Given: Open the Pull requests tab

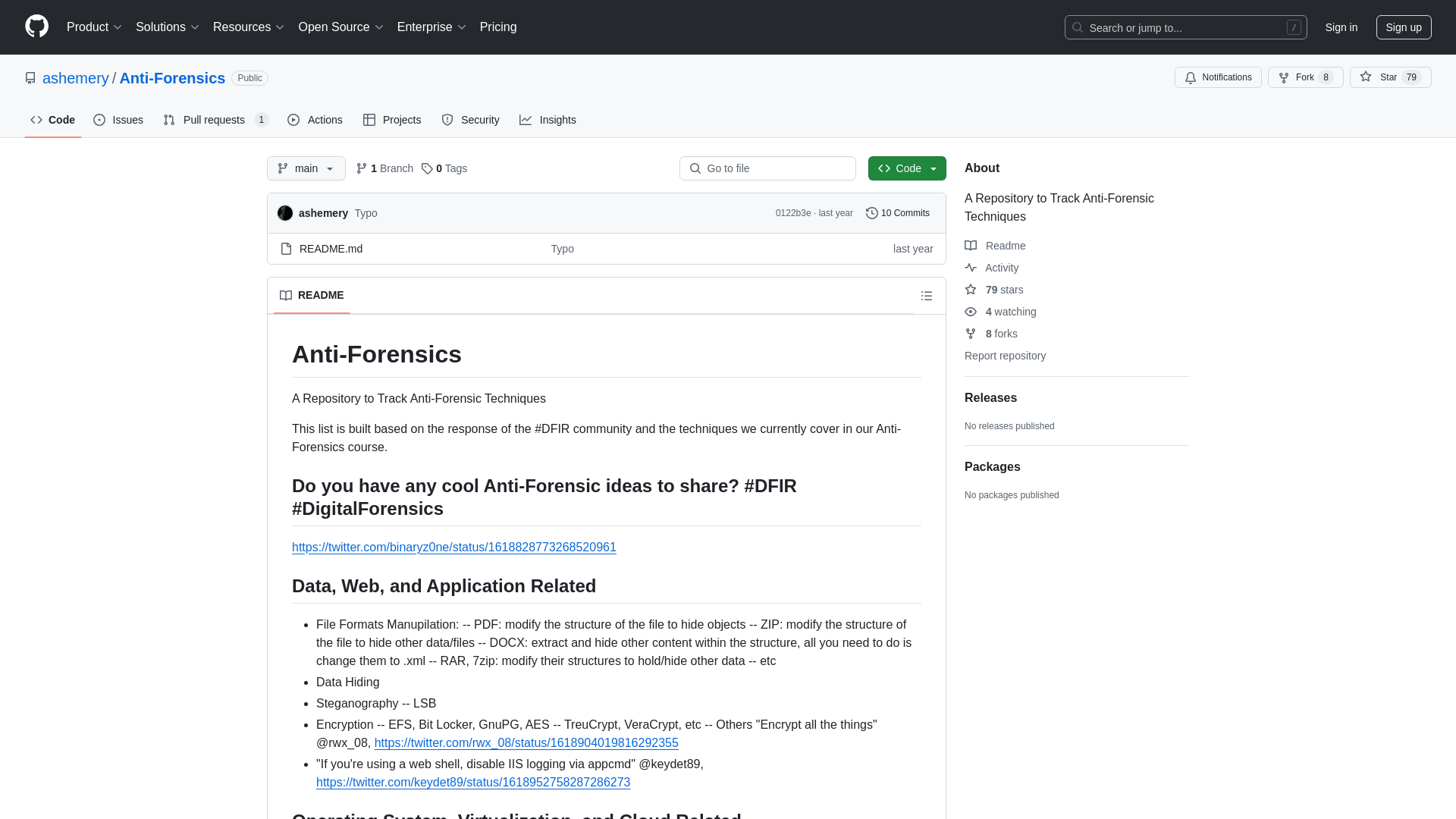Looking at the screenshot, I should point(215,120).
